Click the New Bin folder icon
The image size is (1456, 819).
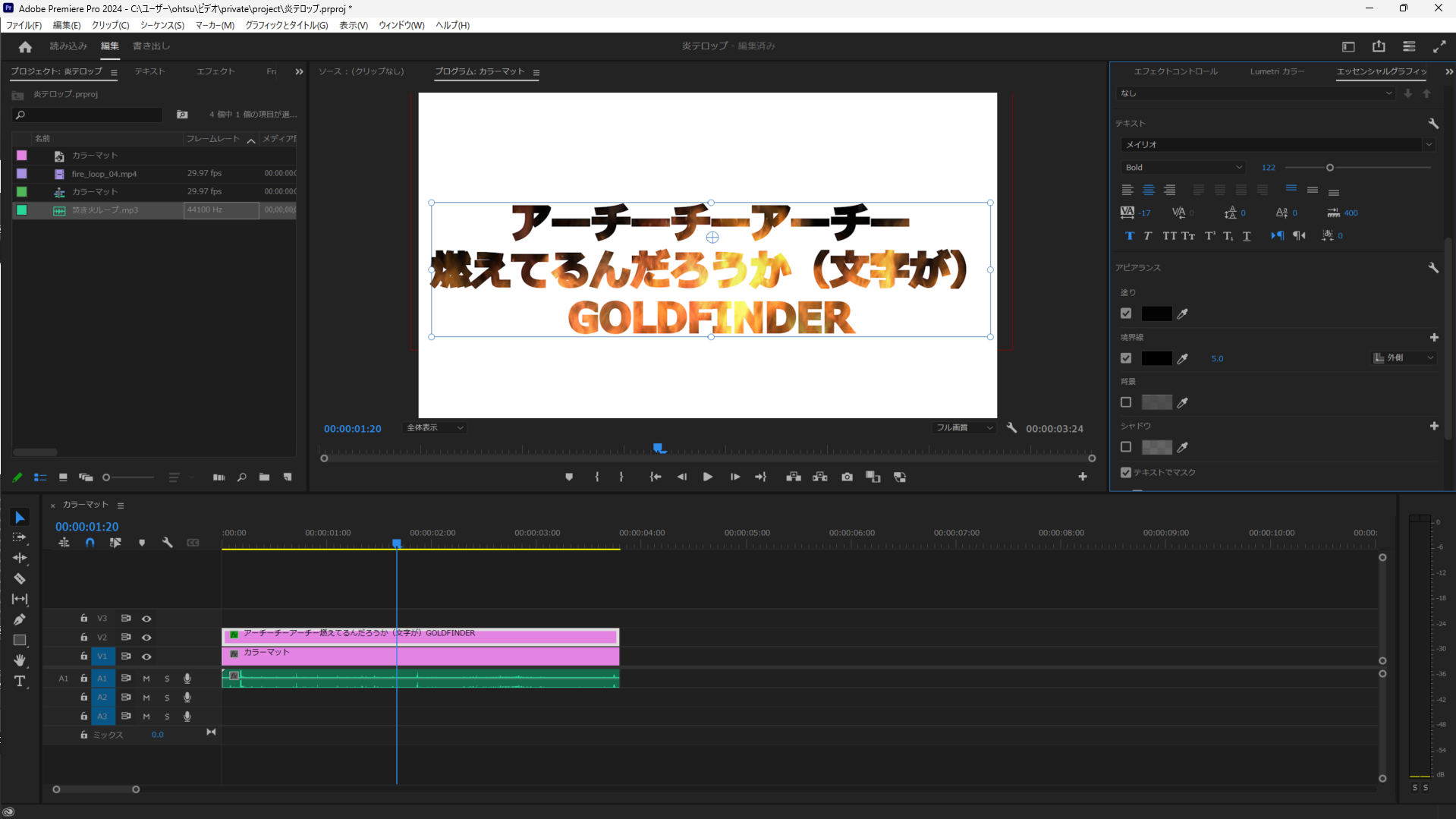pyautogui.click(x=264, y=477)
